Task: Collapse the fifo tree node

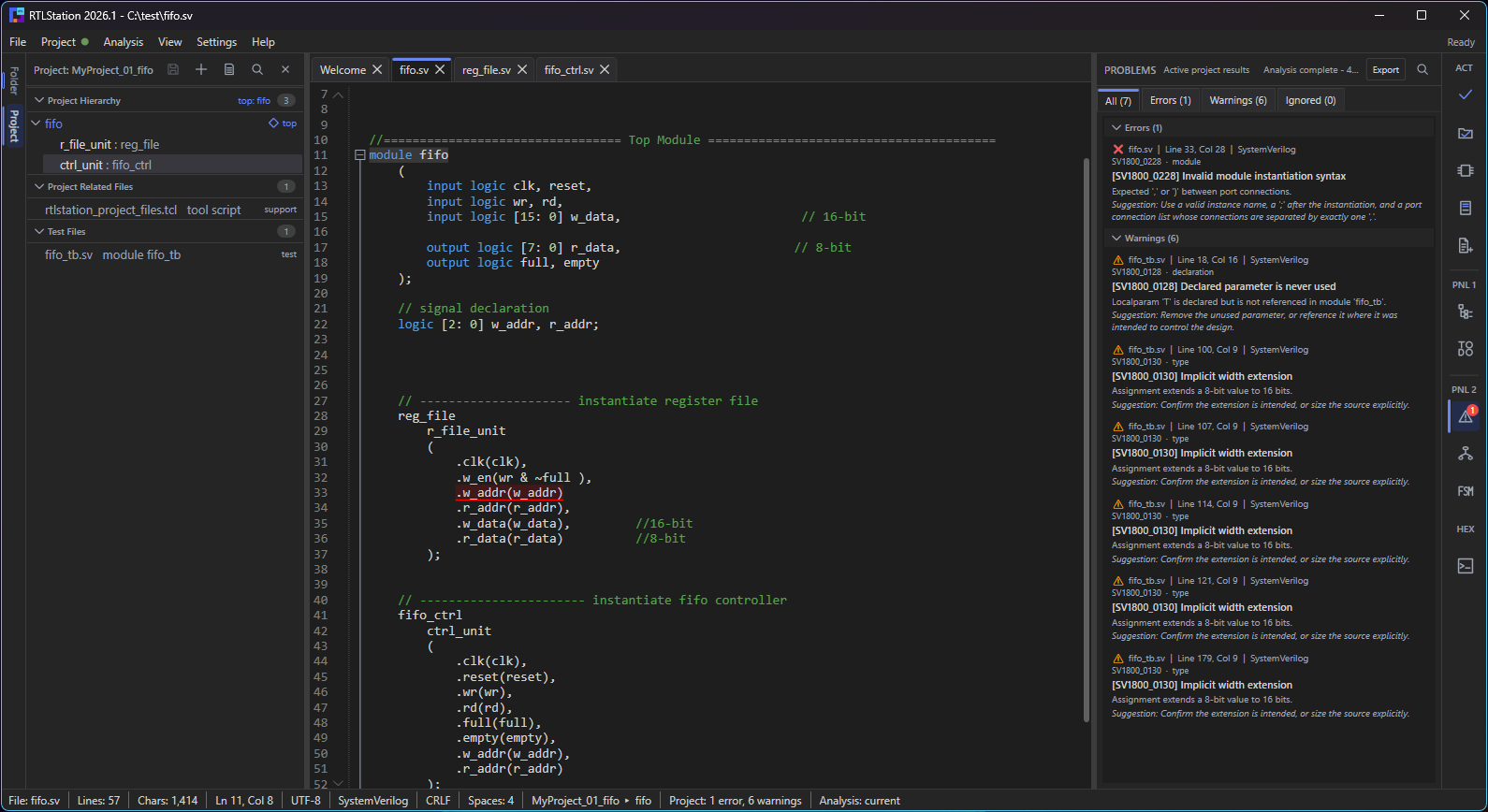Action: tap(36, 123)
